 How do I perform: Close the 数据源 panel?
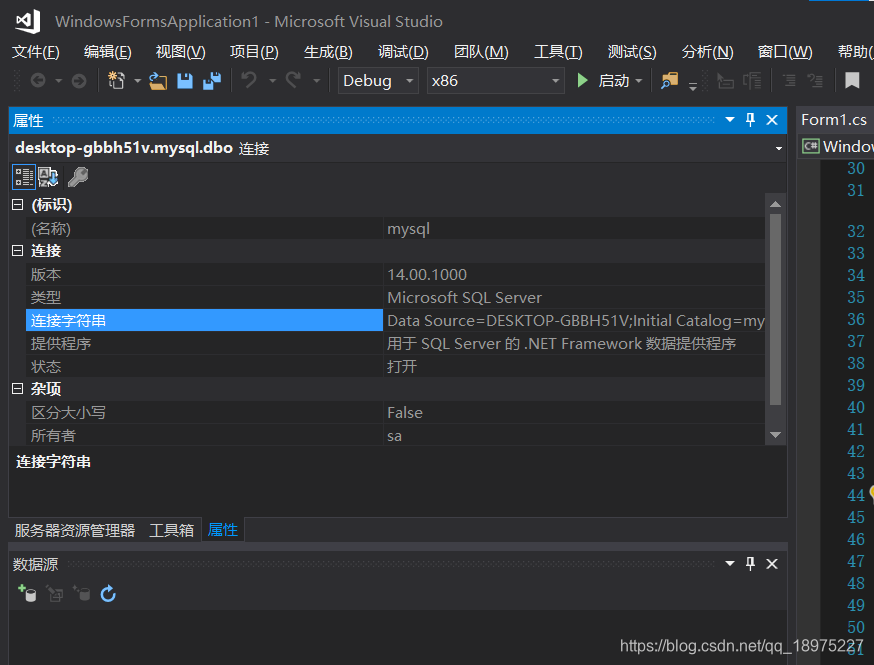pyautogui.click(x=772, y=564)
